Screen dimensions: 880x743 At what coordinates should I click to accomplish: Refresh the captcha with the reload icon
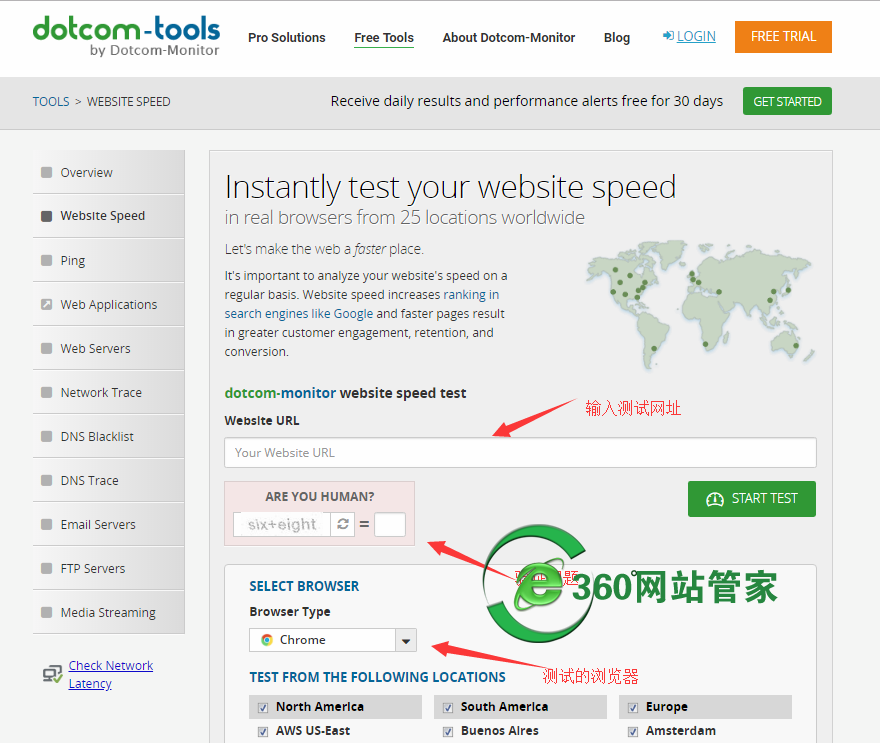pos(343,524)
